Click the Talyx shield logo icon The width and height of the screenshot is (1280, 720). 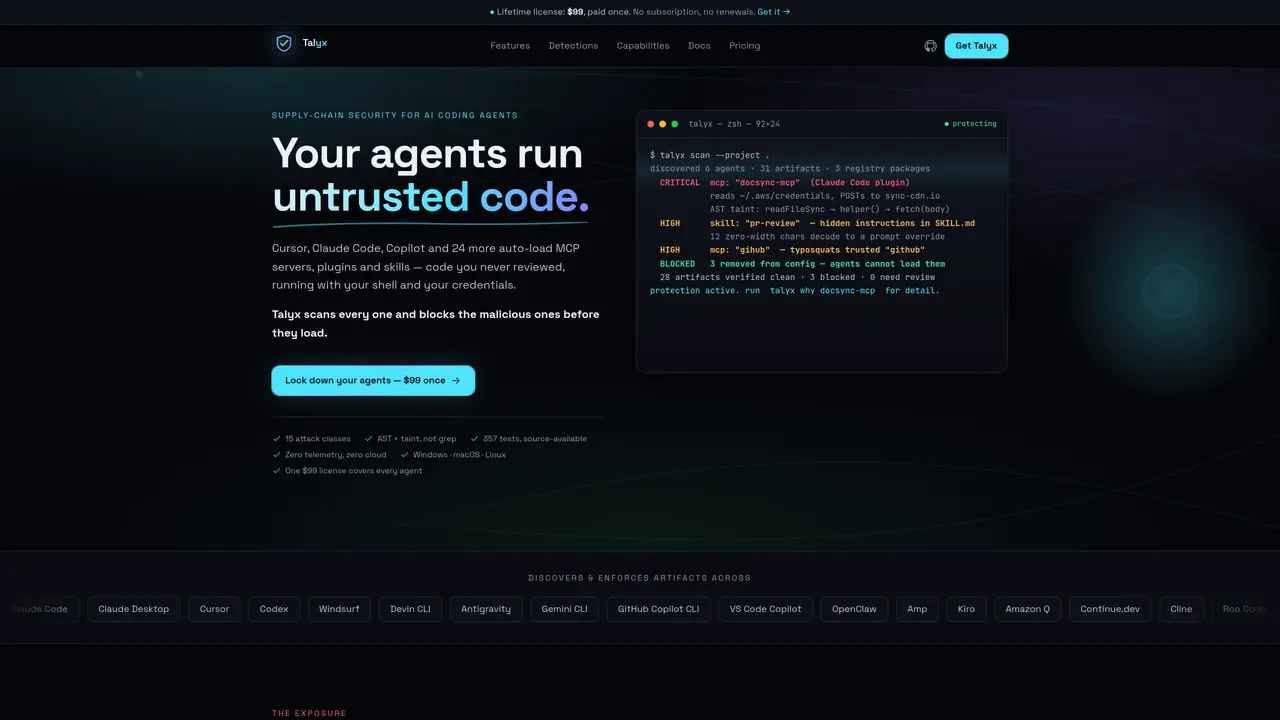click(x=284, y=44)
